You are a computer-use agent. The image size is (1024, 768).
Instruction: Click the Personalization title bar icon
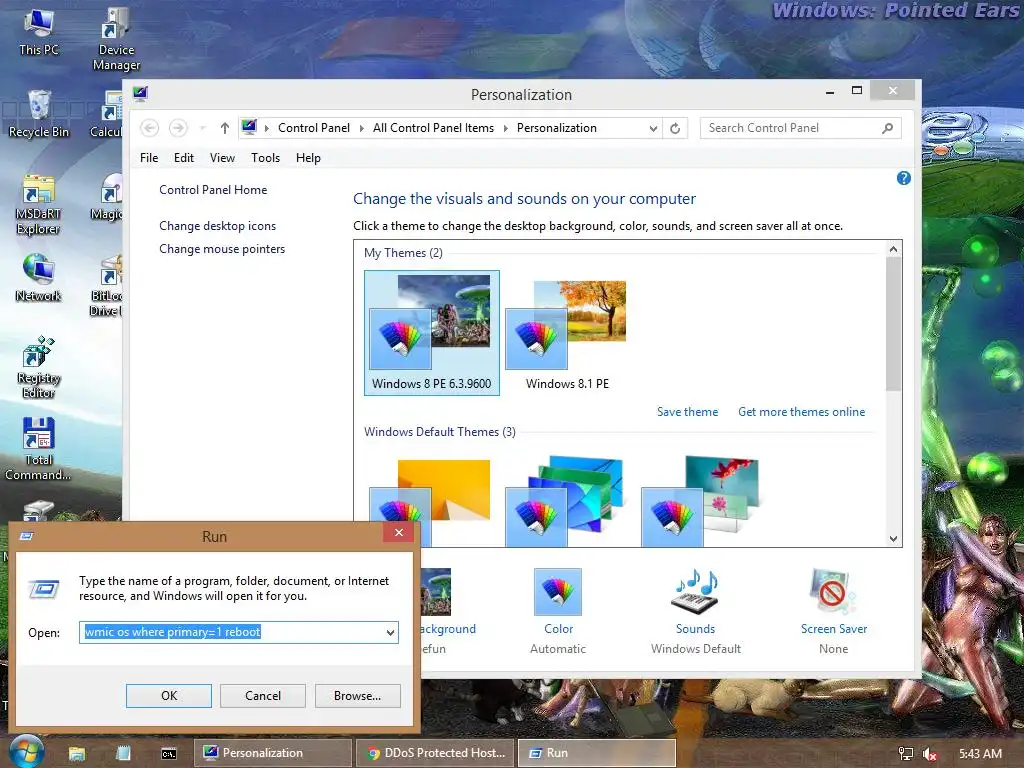pos(140,93)
